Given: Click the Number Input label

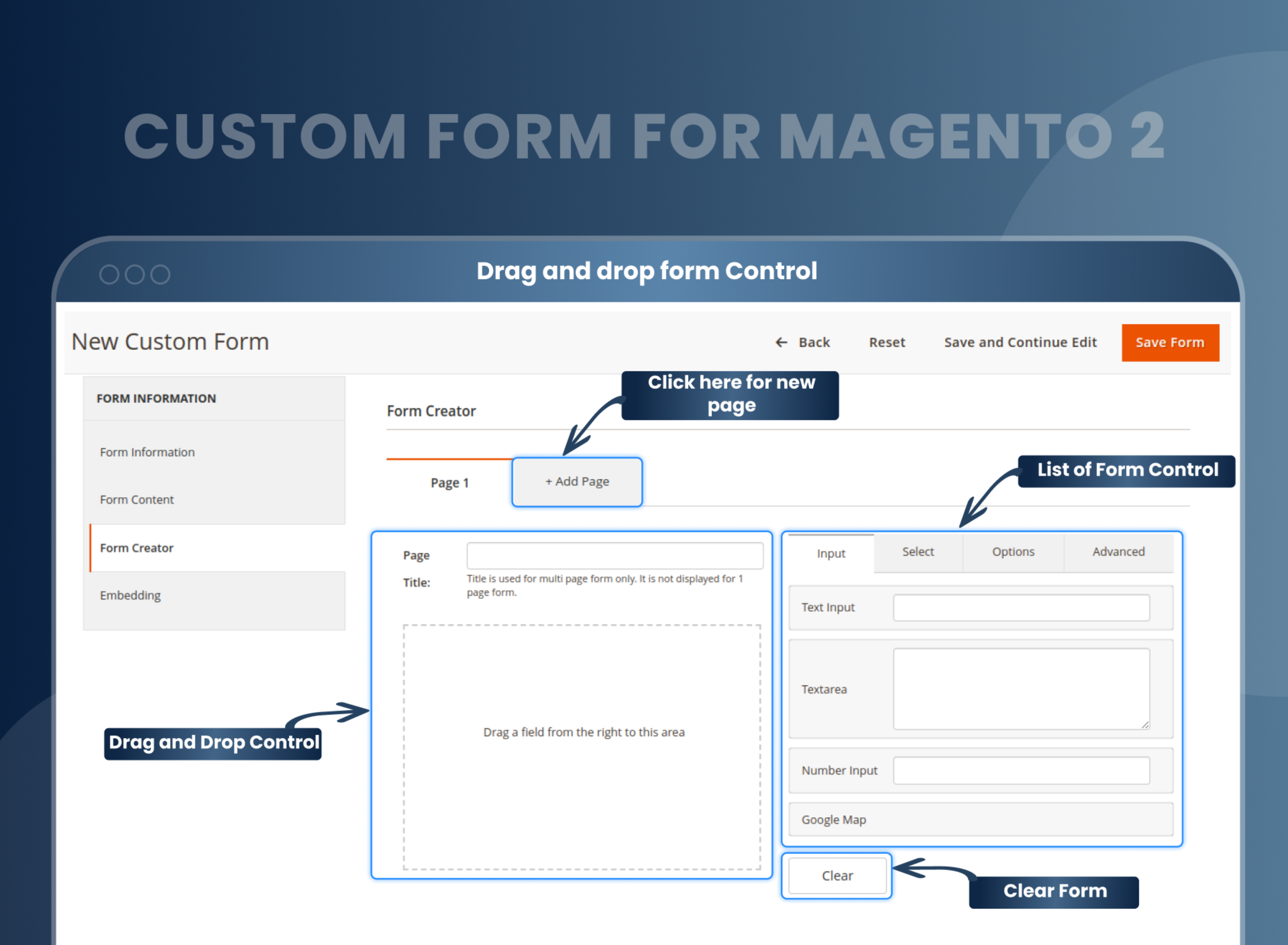Looking at the screenshot, I should 839,770.
